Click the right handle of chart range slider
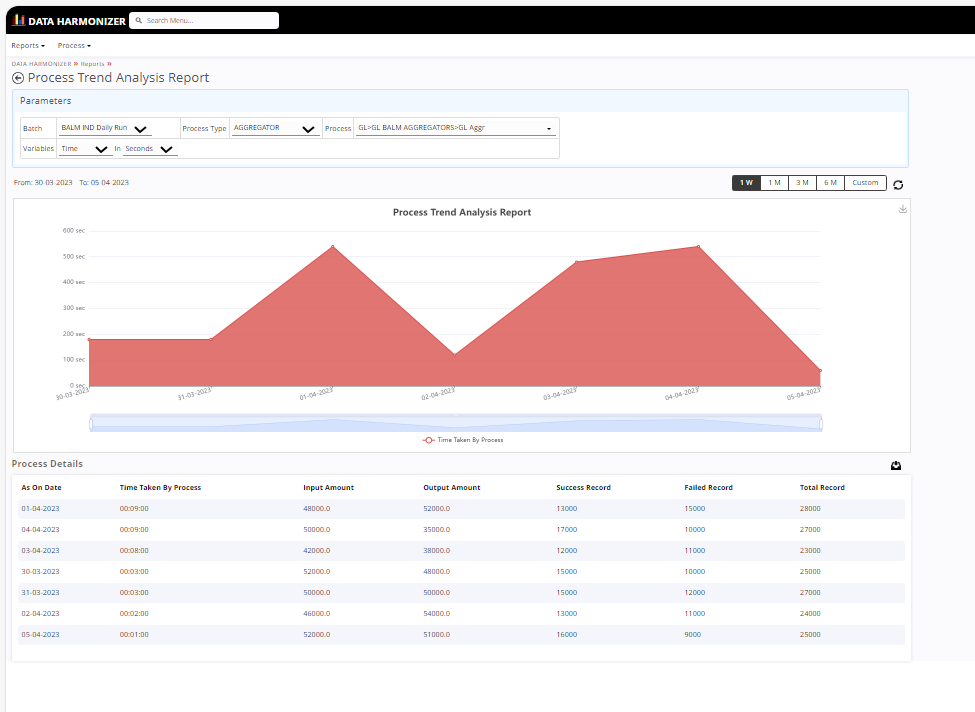 (821, 424)
